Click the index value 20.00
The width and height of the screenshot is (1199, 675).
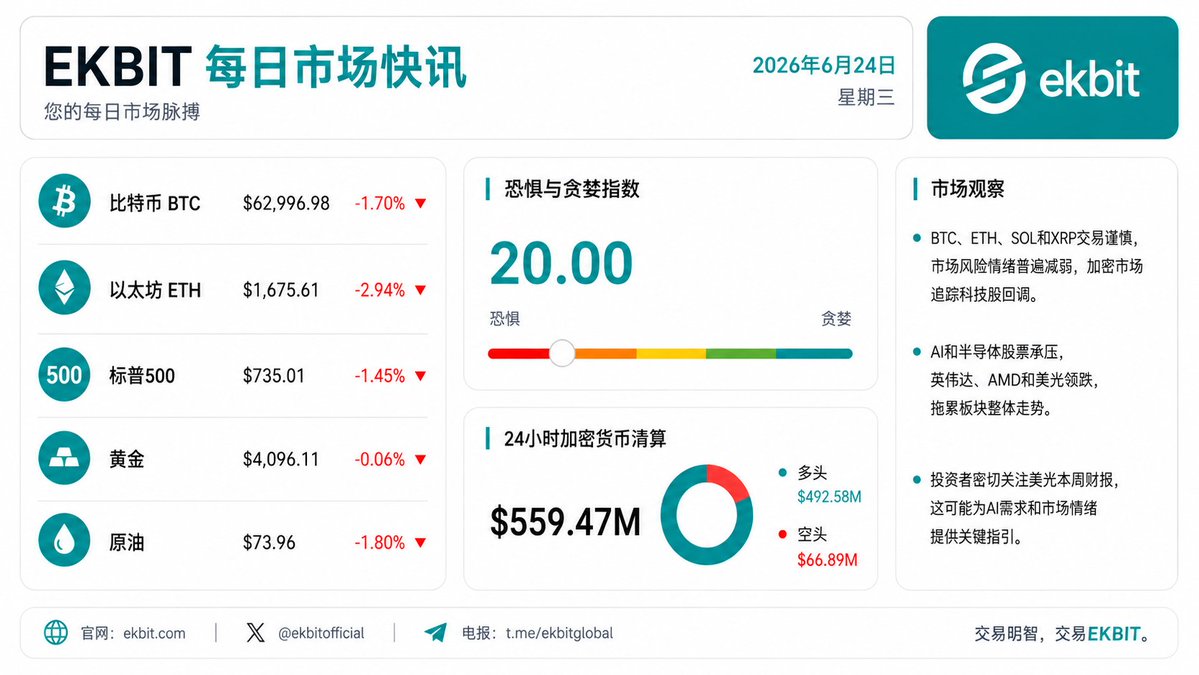tap(561, 263)
